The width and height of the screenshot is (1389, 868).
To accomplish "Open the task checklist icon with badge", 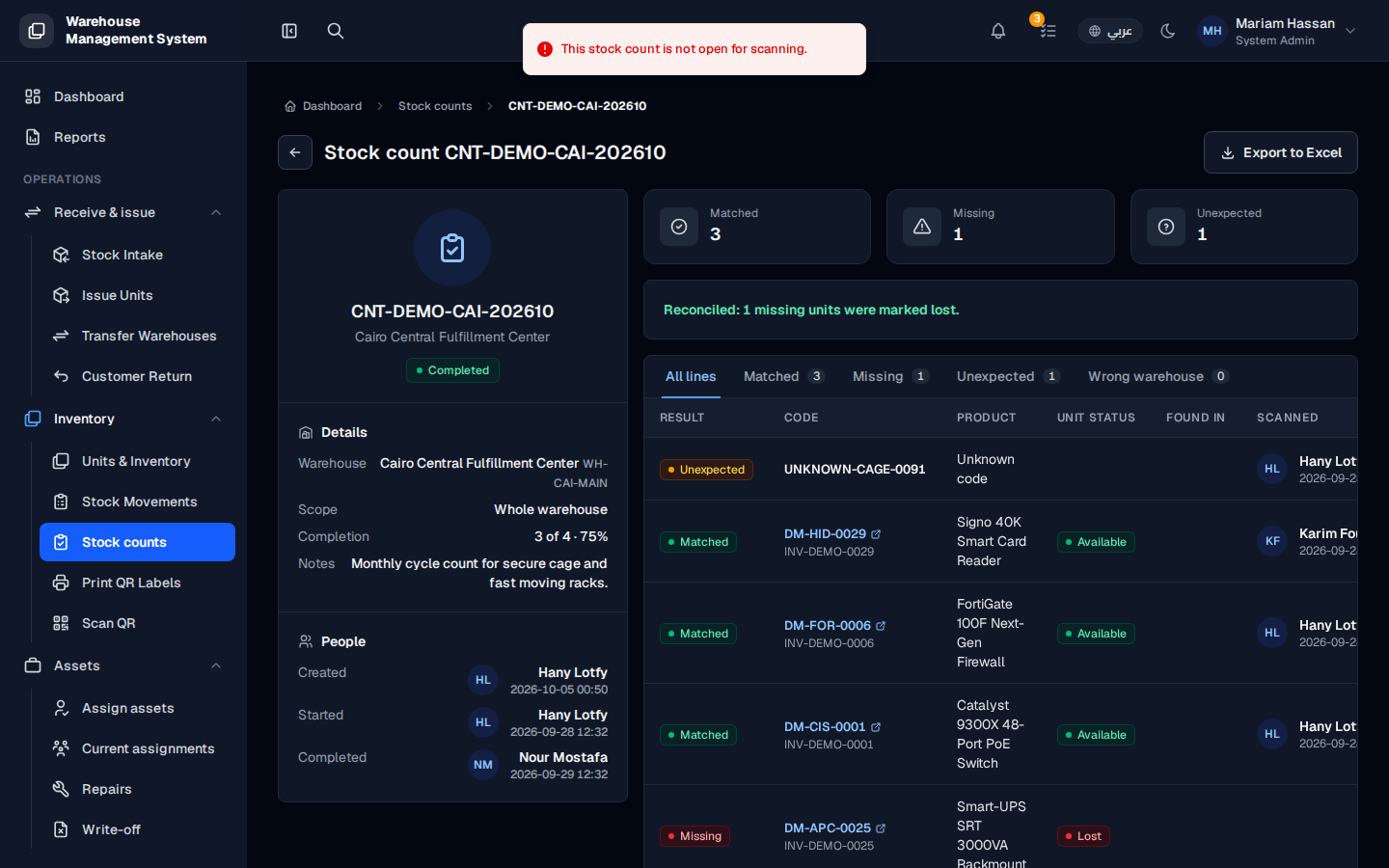I will click(x=1048, y=31).
